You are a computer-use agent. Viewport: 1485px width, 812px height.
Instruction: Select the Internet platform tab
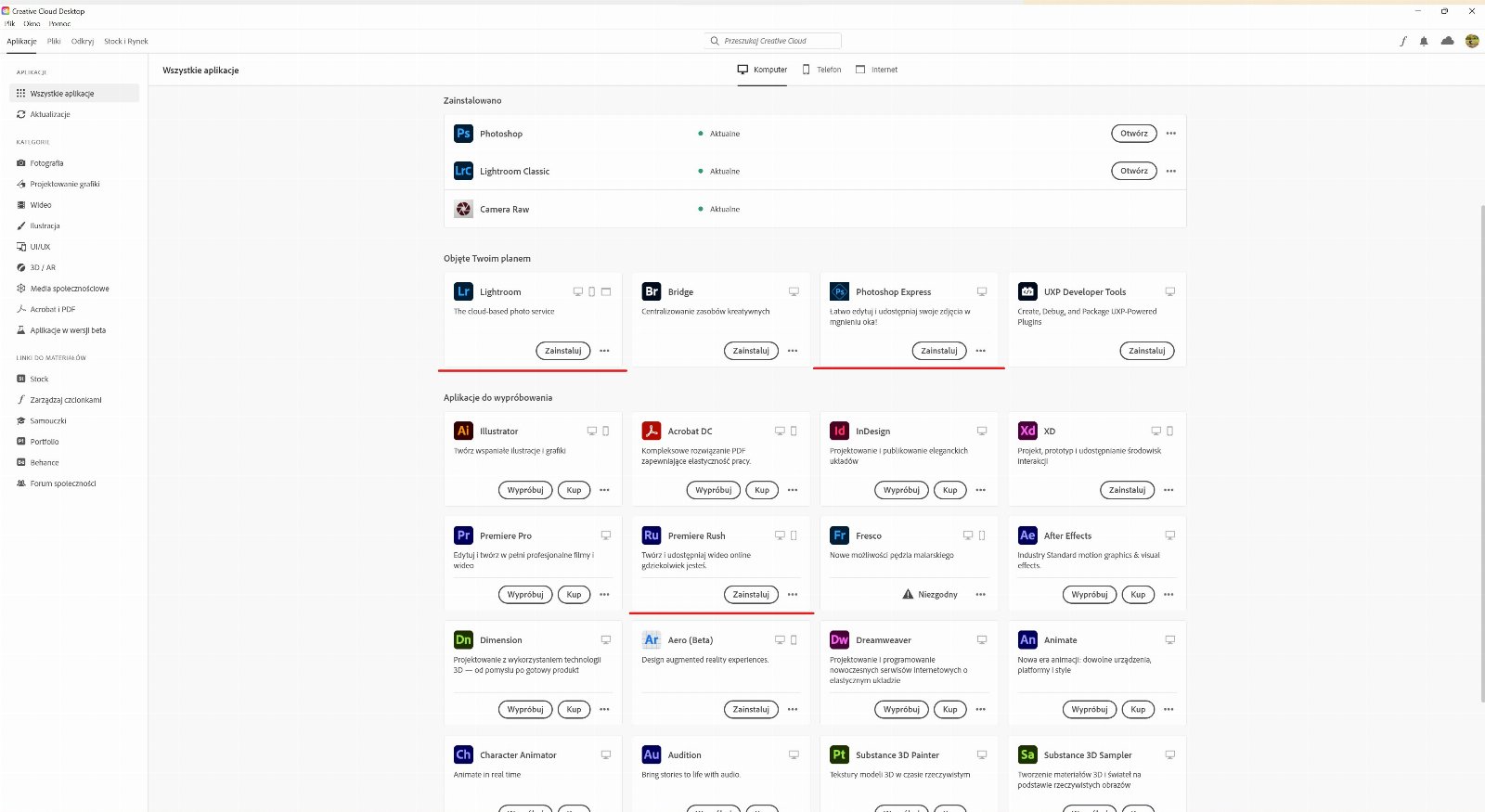[876, 70]
